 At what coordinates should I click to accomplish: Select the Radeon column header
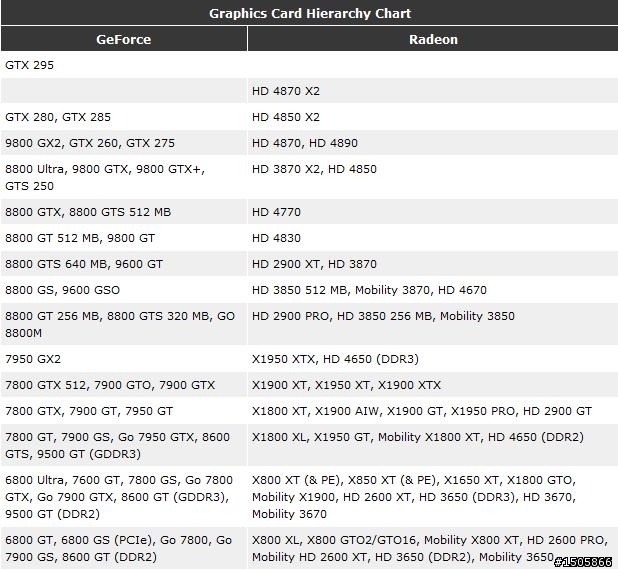click(433, 39)
